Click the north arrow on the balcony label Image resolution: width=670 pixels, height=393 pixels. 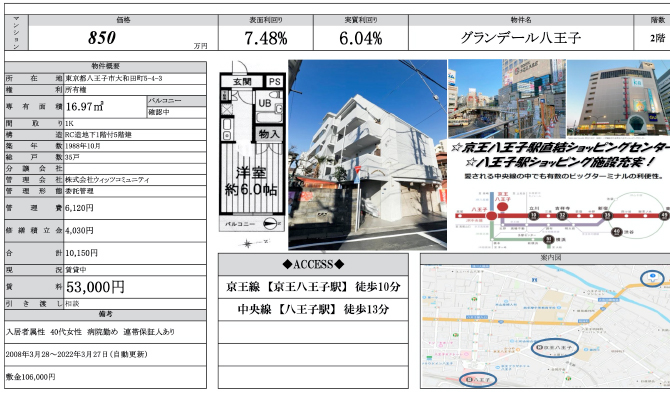[271, 224]
